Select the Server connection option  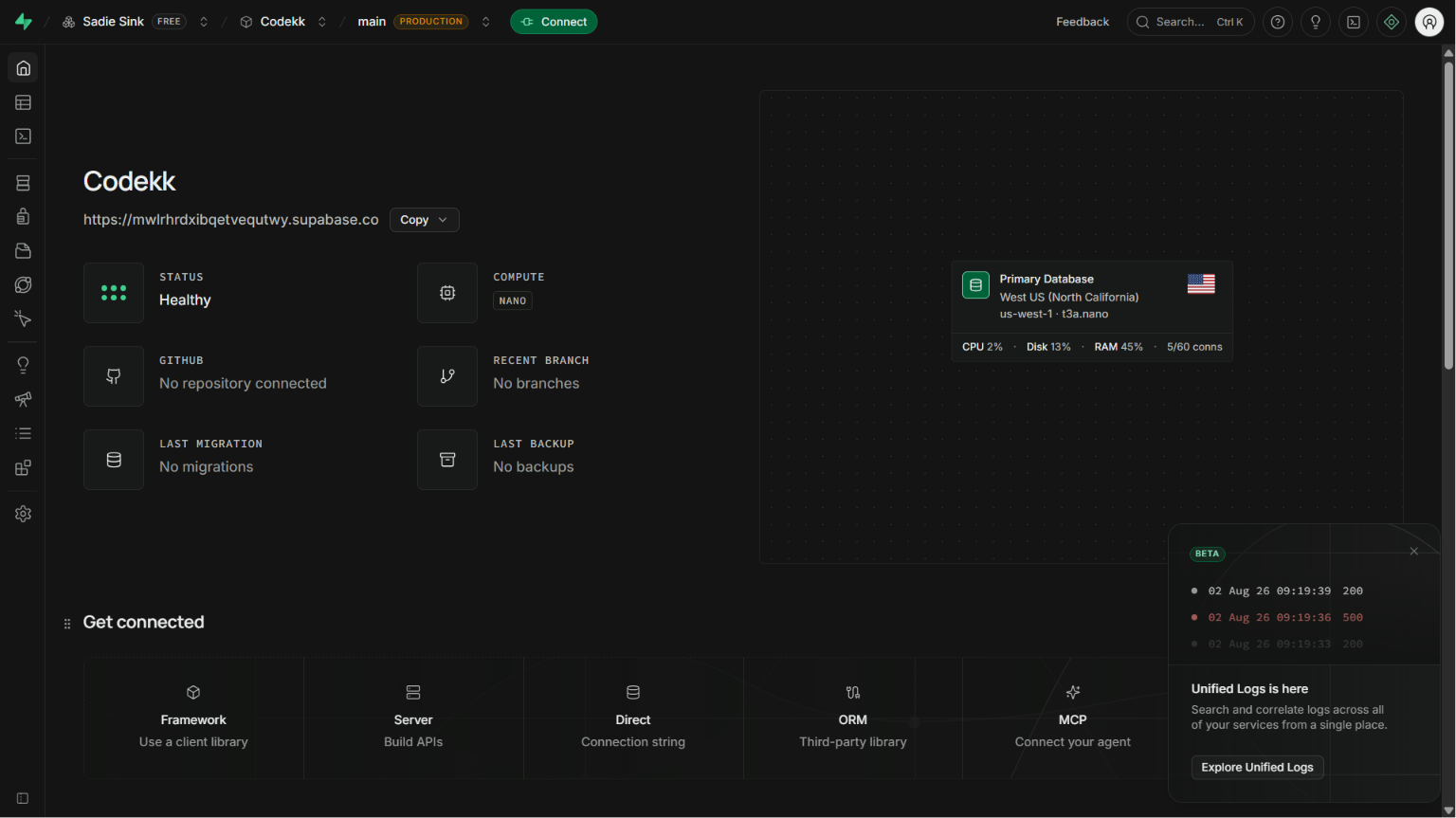point(413,718)
